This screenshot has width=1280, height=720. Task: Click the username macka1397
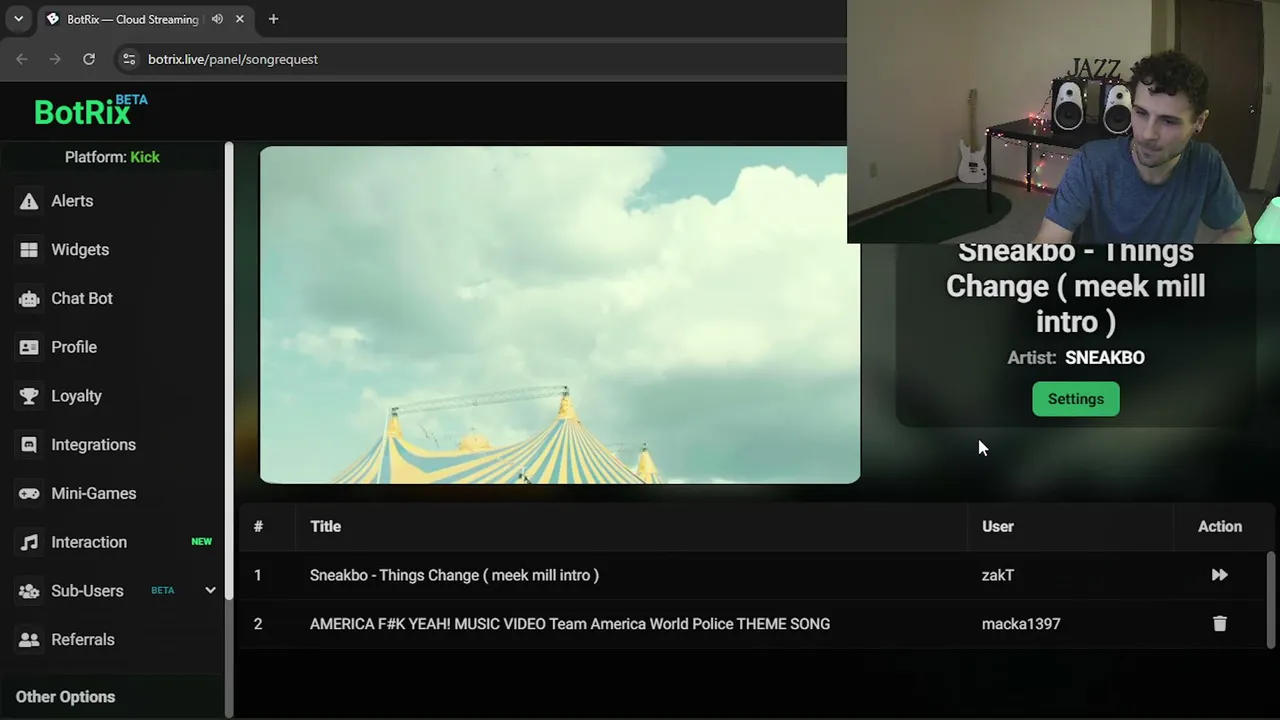1021,624
